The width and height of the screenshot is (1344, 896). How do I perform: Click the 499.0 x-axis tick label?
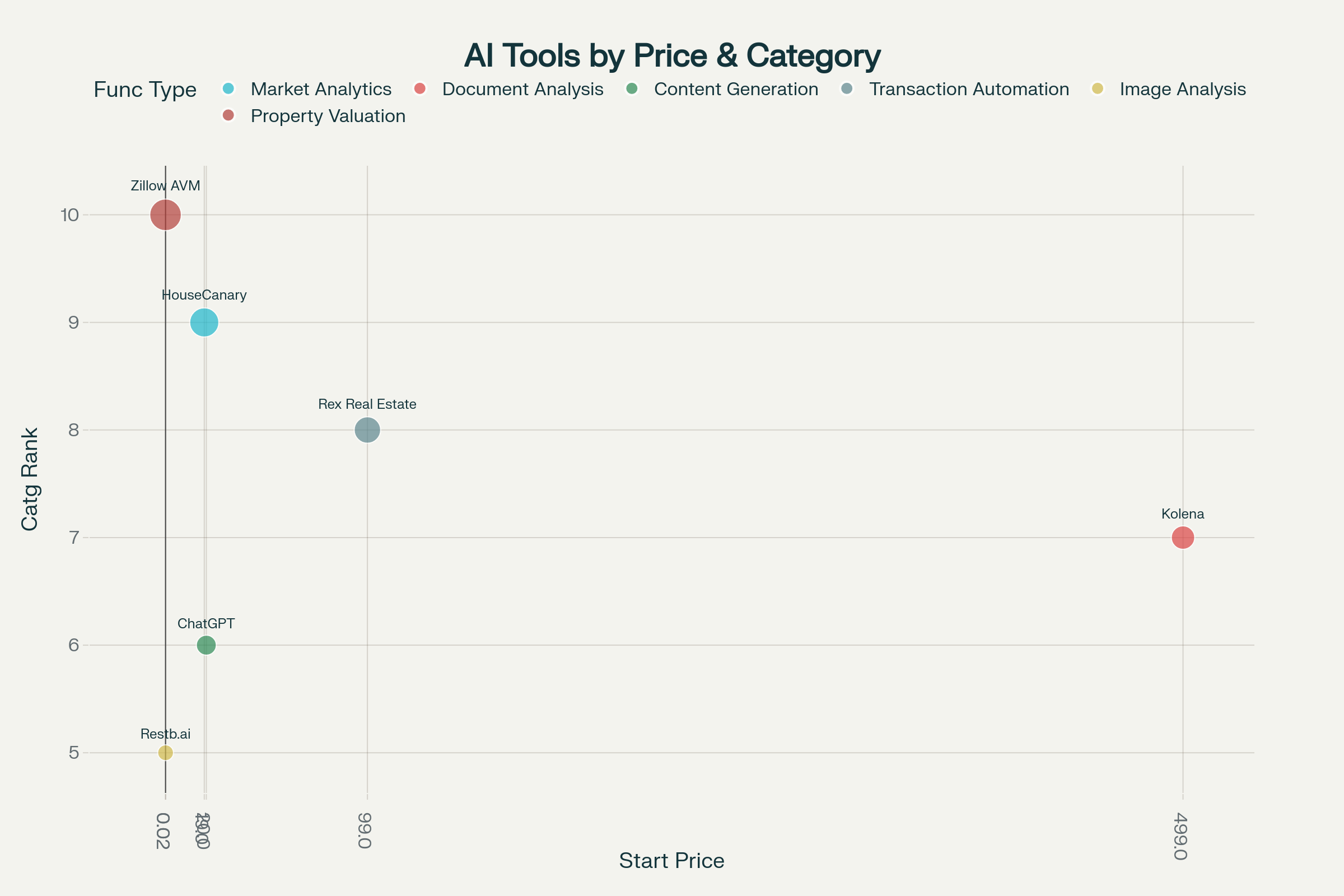1180,836
